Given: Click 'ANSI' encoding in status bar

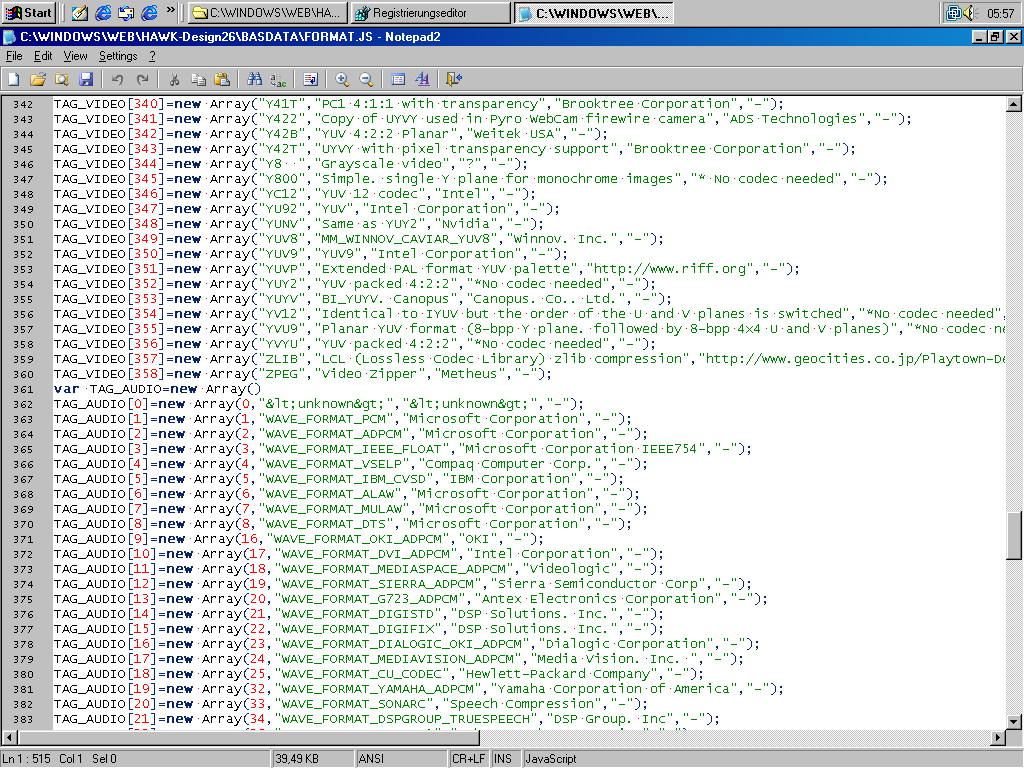Looking at the screenshot, I should pos(371,759).
